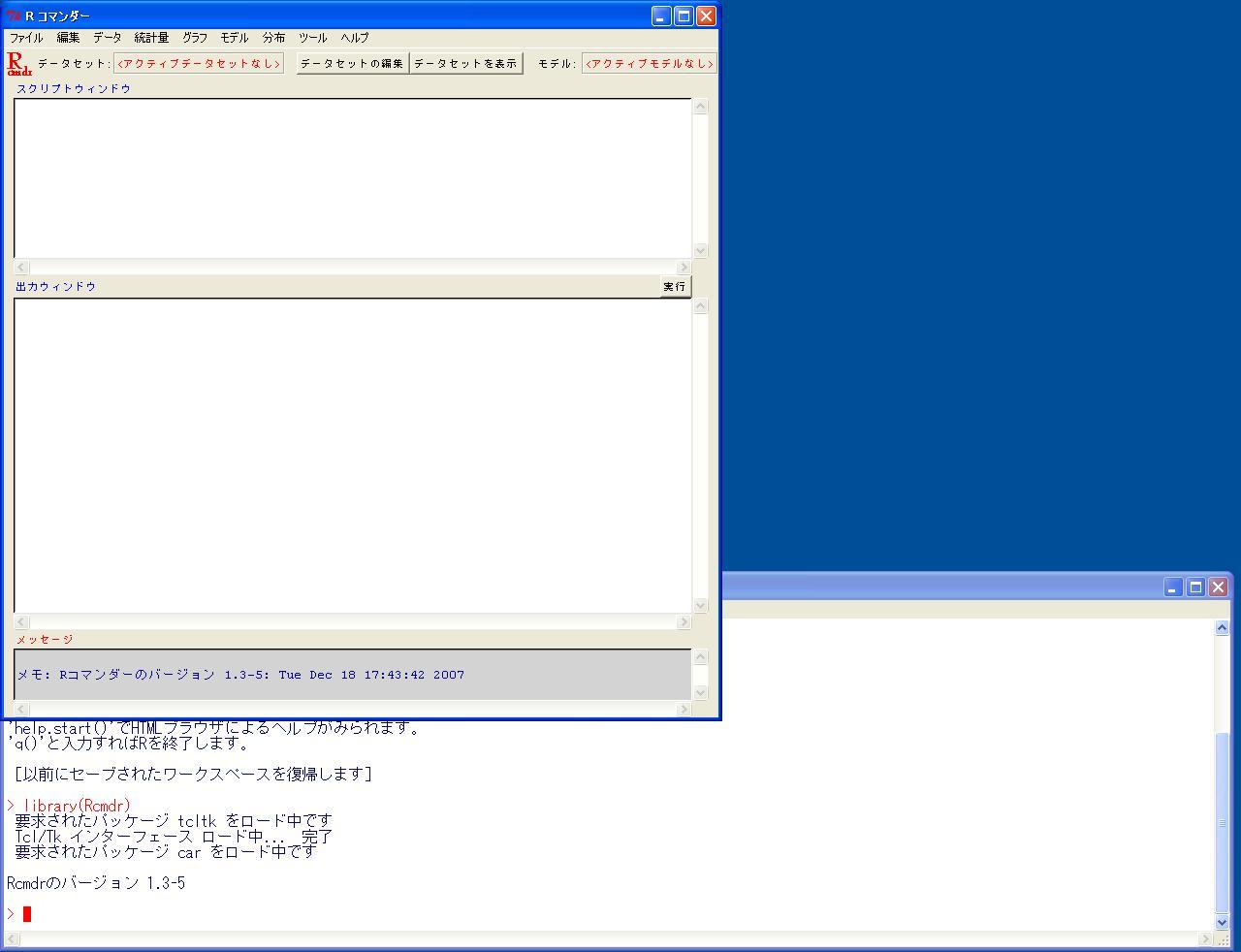Open the 統計量 menu

pyautogui.click(x=151, y=38)
